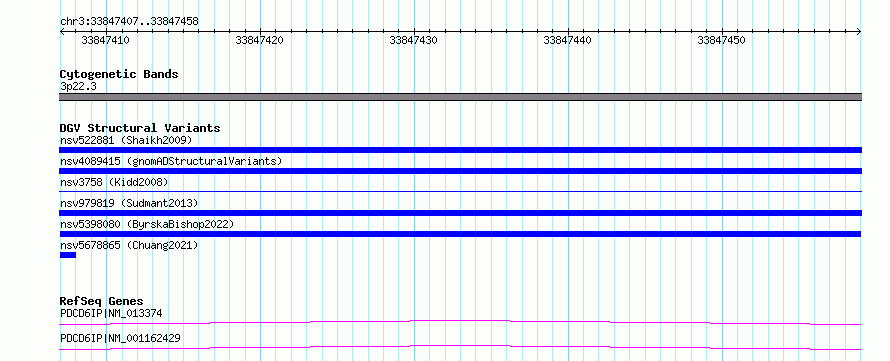Open transcript PDCD6IP|NM_001162429 label

pyautogui.click(x=120, y=338)
